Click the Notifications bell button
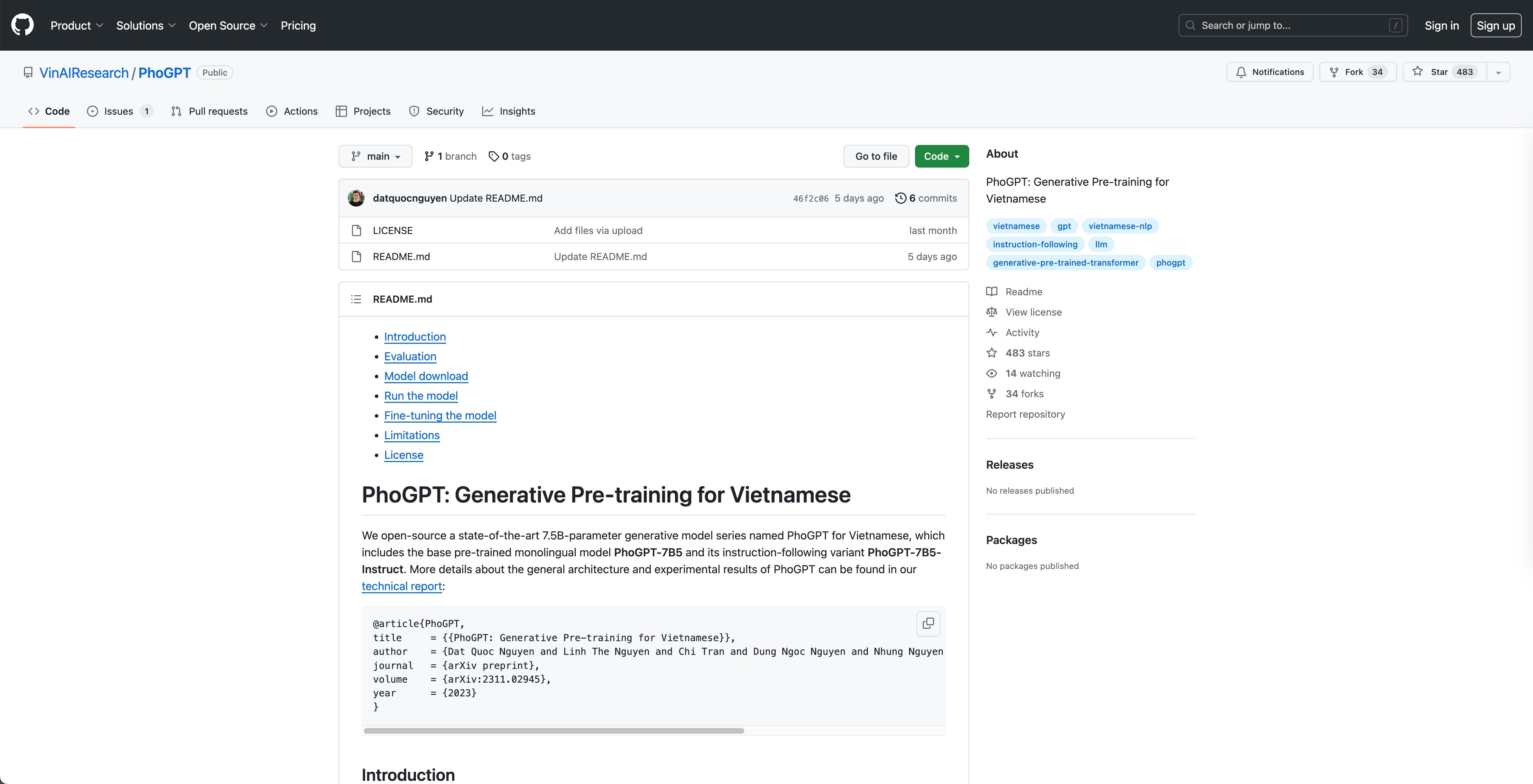1533x784 pixels. (1269, 72)
